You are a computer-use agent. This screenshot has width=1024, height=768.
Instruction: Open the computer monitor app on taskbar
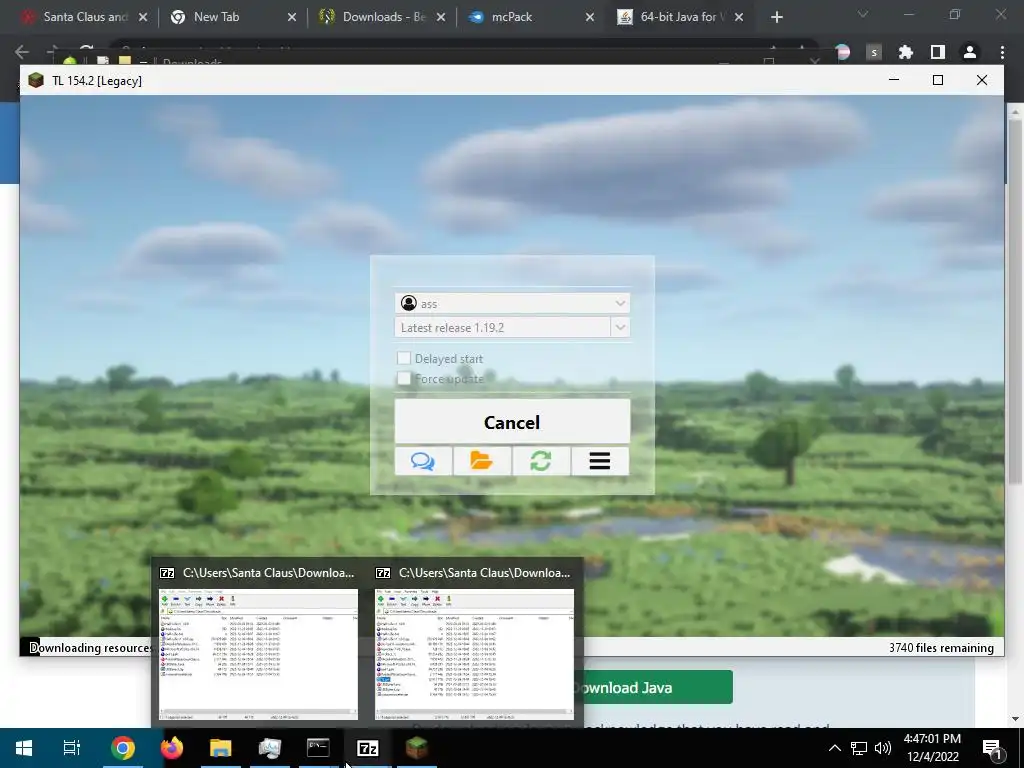270,748
